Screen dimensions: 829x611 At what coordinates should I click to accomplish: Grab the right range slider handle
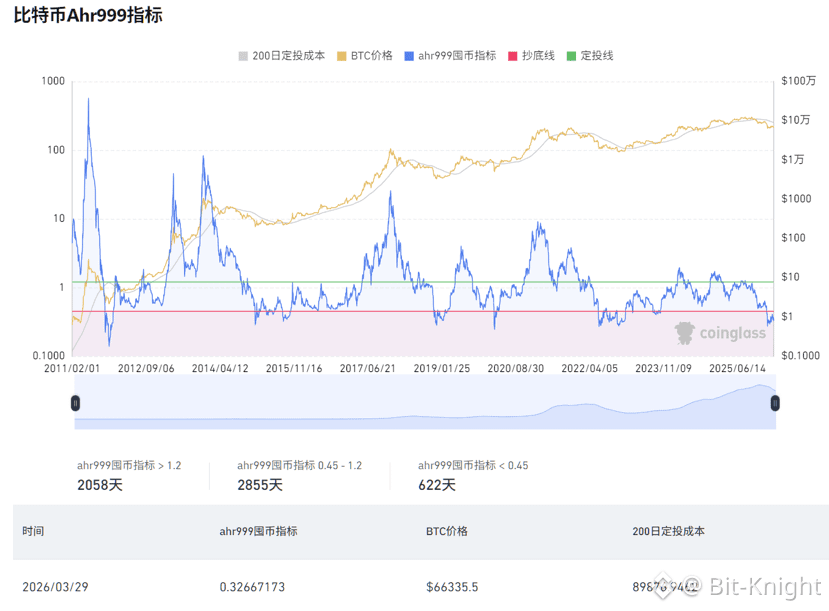pyautogui.click(x=775, y=404)
